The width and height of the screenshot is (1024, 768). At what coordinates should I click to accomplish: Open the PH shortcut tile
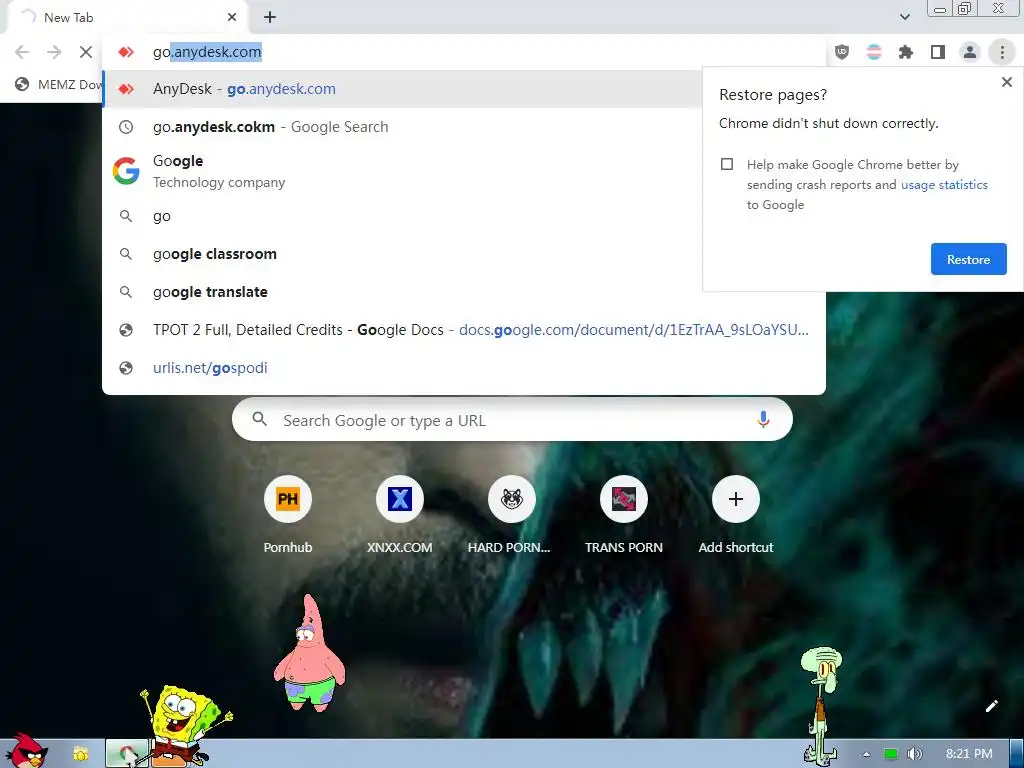point(287,499)
